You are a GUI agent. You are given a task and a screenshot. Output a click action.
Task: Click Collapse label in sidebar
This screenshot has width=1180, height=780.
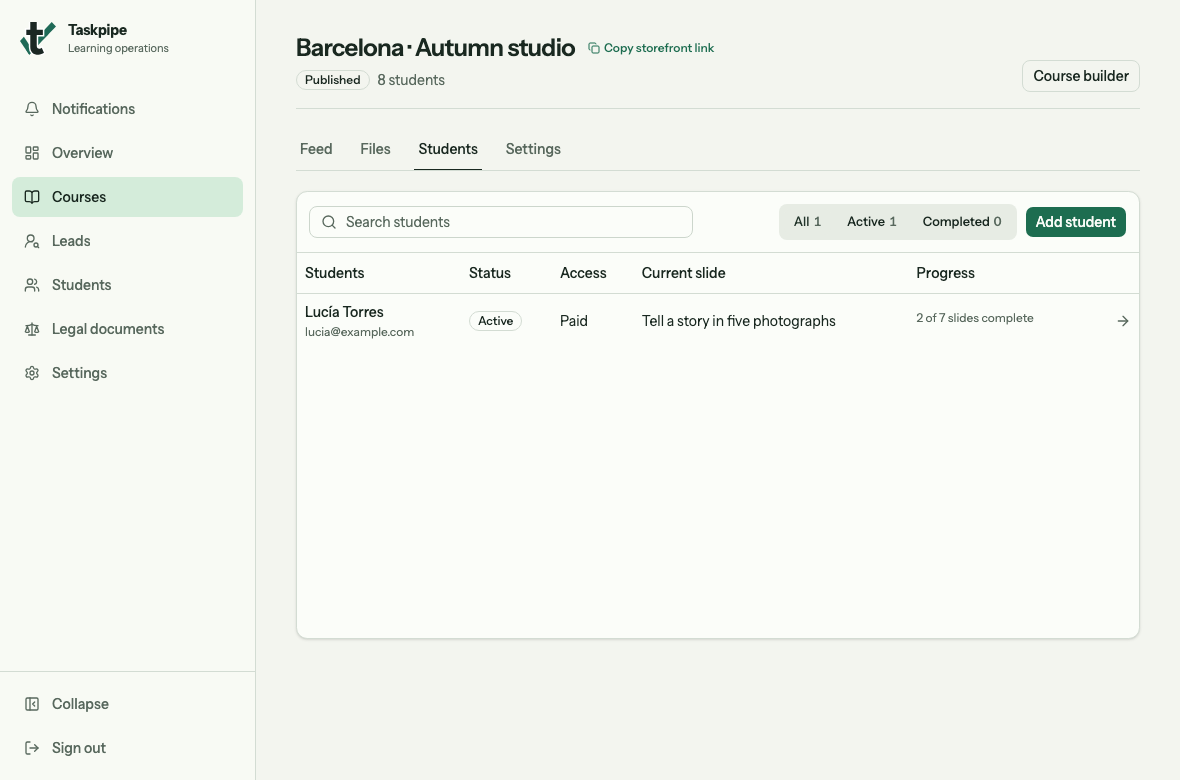80,704
